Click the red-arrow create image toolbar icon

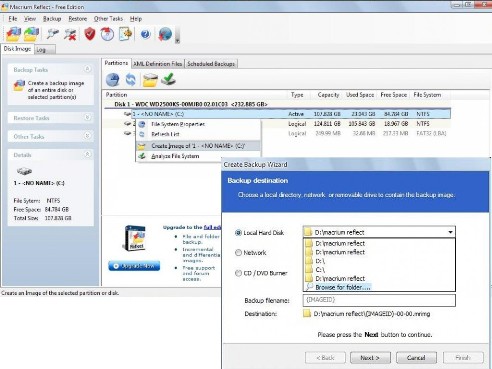point(13,34)
